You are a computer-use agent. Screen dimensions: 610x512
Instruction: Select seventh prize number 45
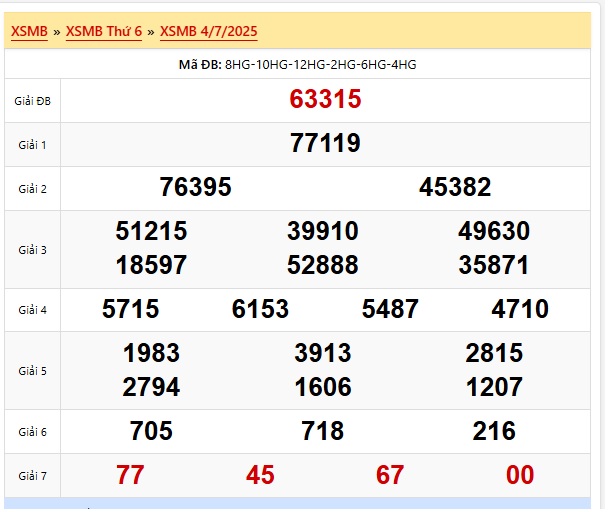[x=260, y=475]
